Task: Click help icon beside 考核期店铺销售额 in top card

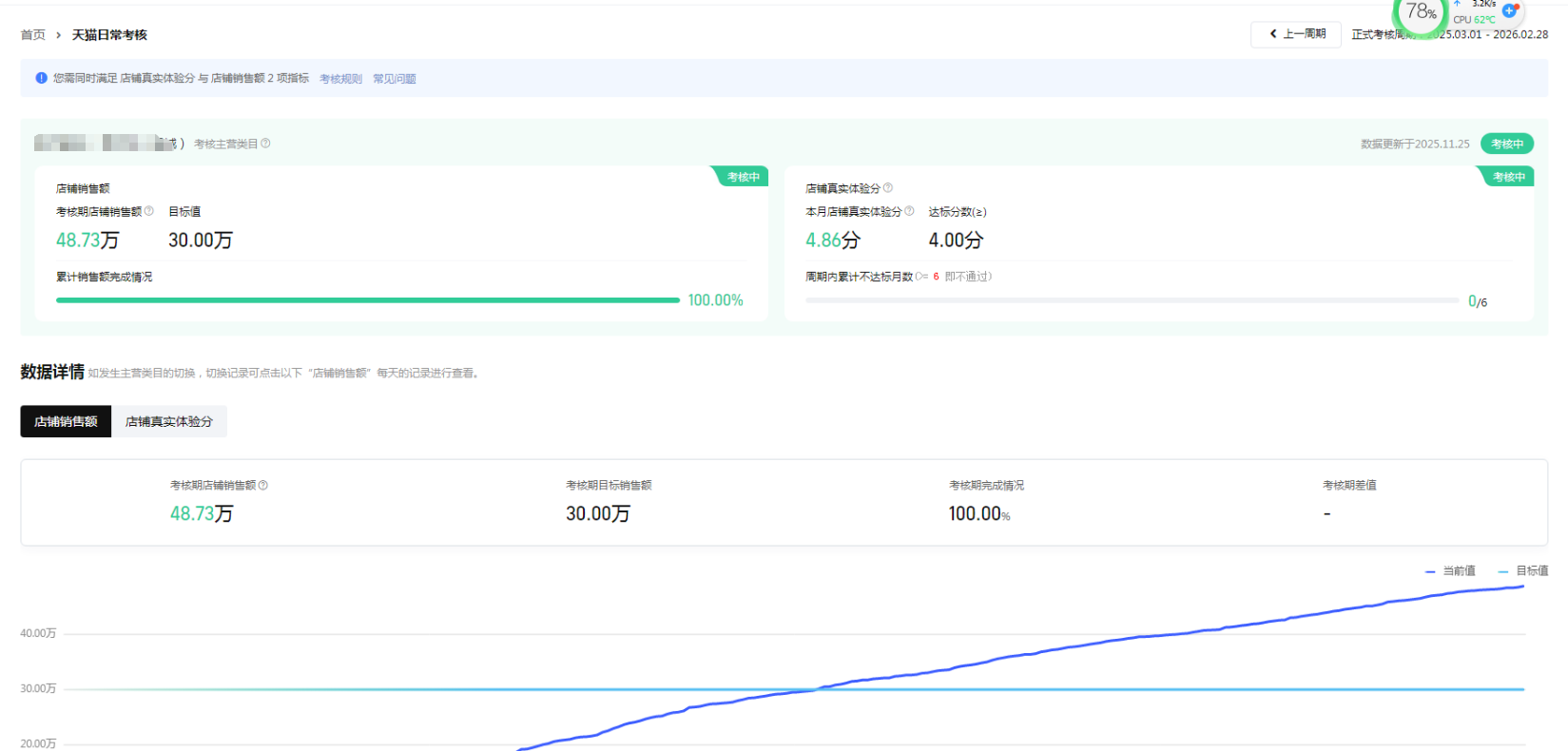Action: pyautogui.click(x=148, y=211)
